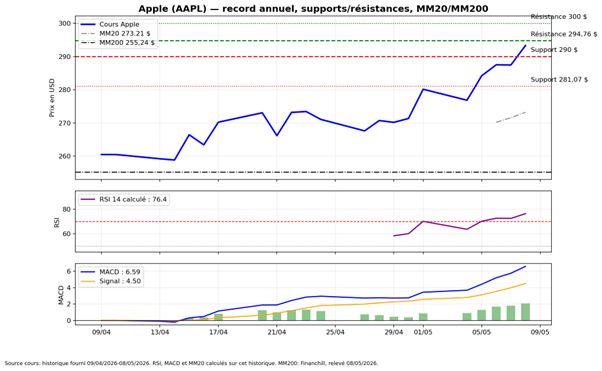602x371 pixels.
Task: Click the 17/04 date tick label
Action: pos(218,332)
